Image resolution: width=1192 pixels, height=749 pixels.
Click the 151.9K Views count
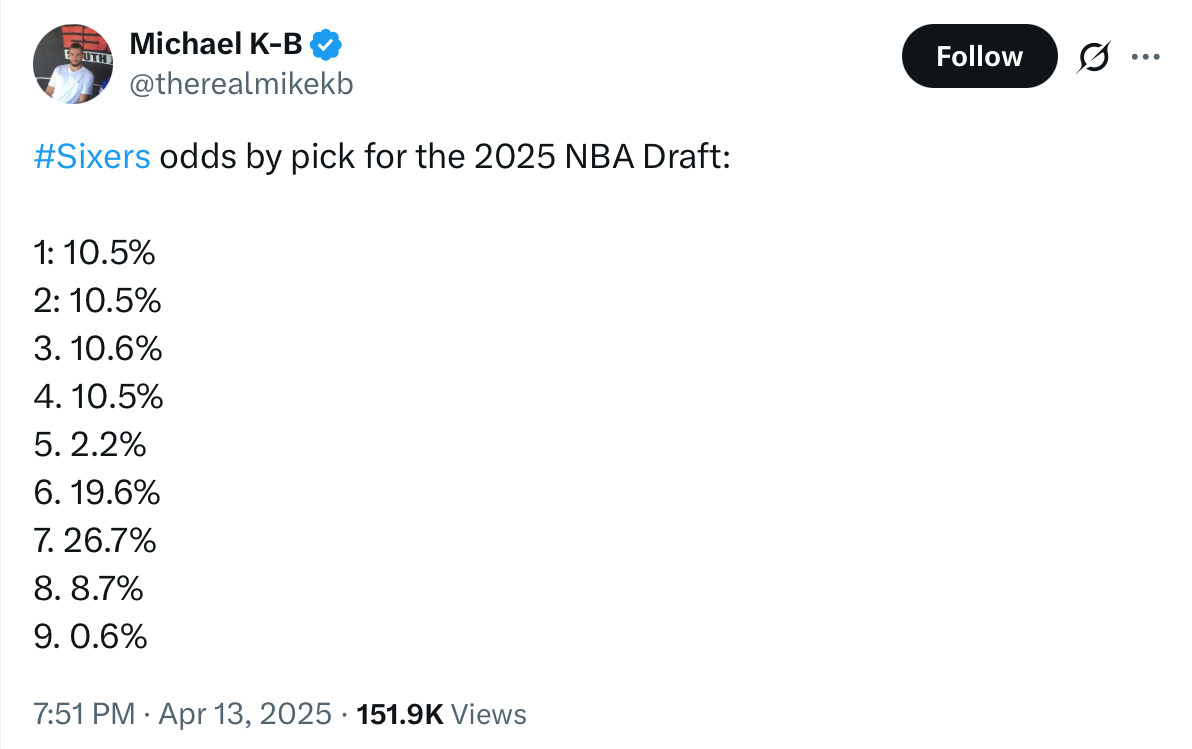(441, 714)
